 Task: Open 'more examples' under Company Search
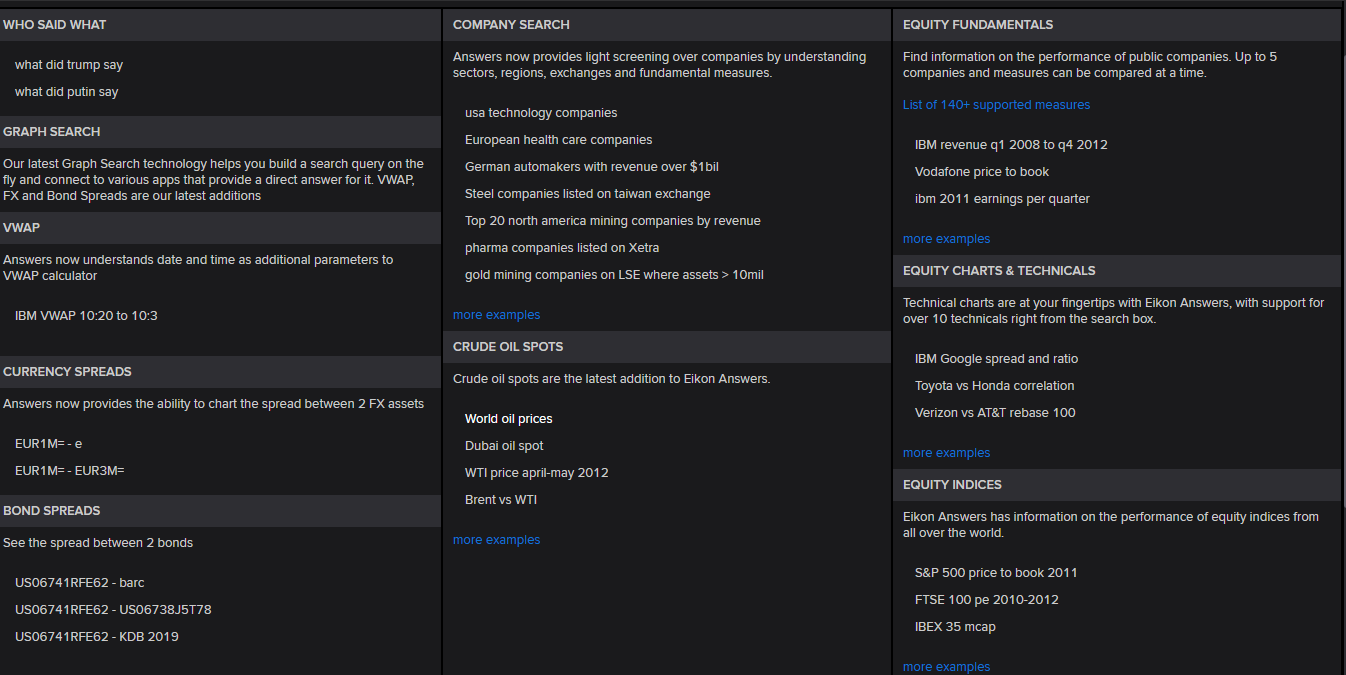[x=496, y=315]
